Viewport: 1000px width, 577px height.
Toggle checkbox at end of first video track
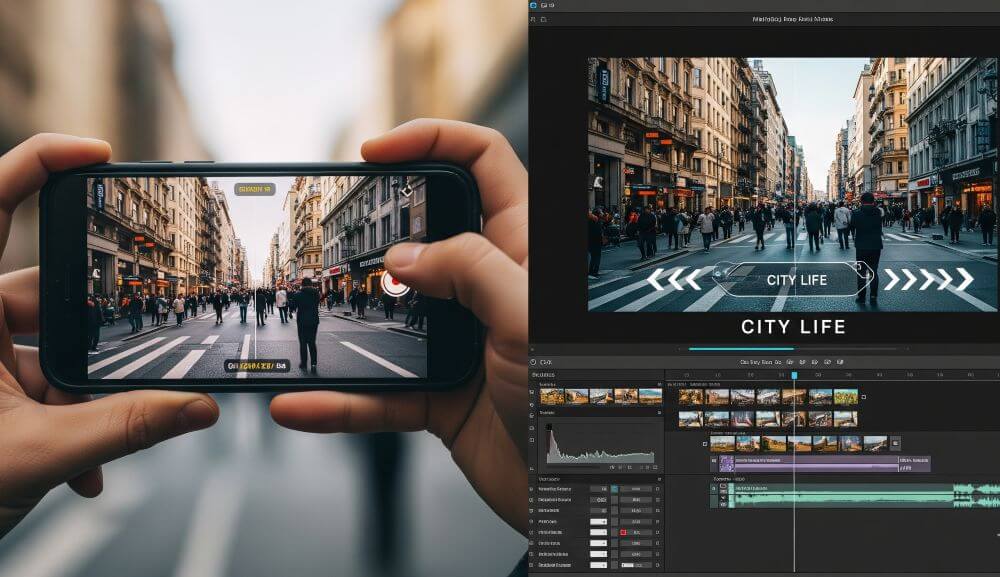(x=865, y=396)
